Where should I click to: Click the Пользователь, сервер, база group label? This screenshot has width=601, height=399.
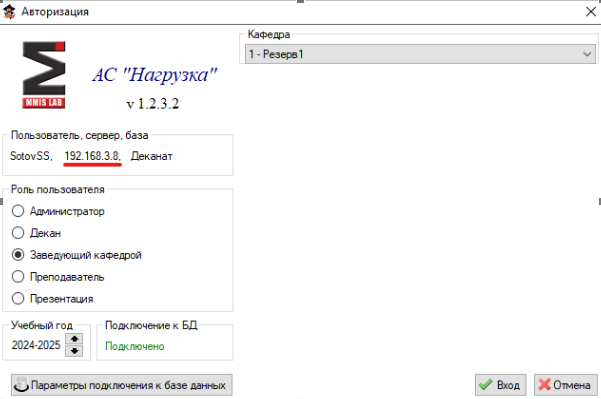(x=79, y=135)
